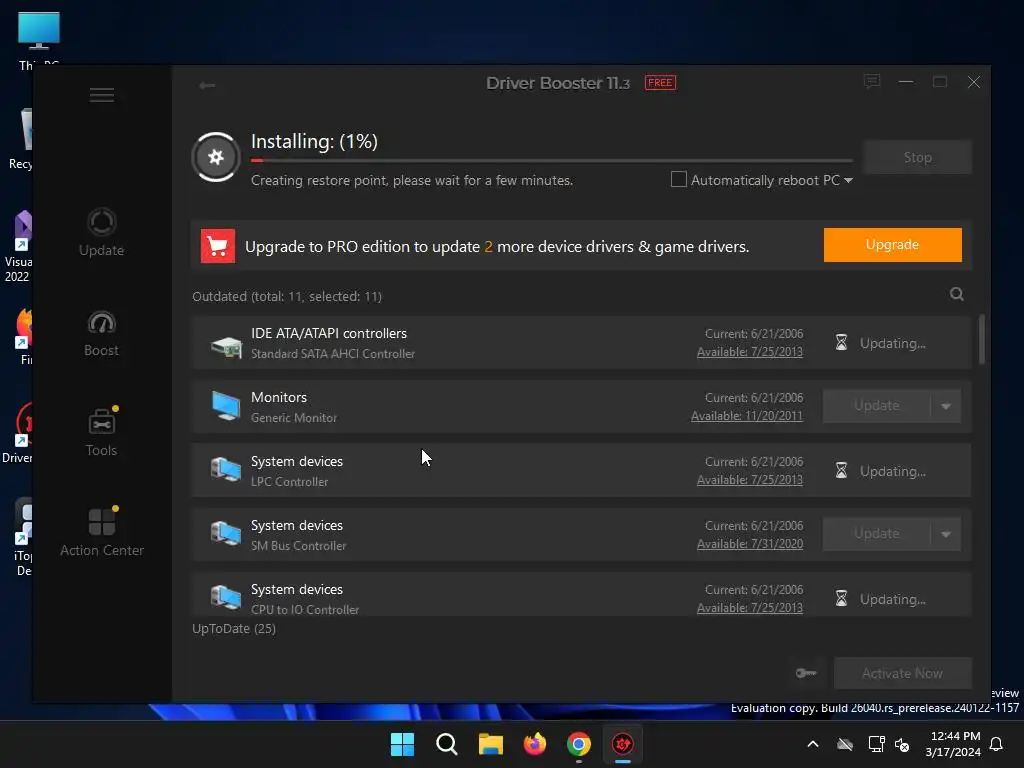Viewport: 1024px width, 768px height.
Task: Click Activate Now button
Action: click(x=903, y=673)
